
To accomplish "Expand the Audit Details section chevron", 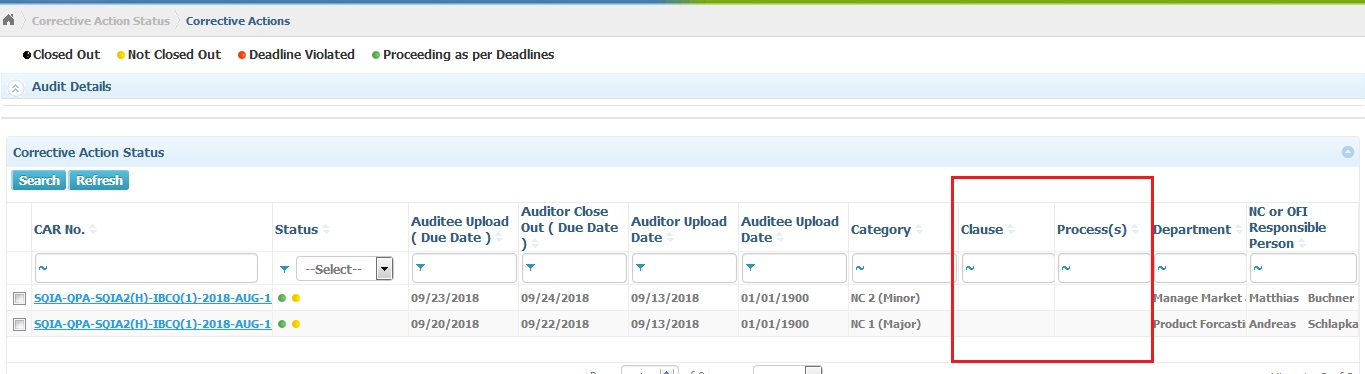I will point(16,88).
